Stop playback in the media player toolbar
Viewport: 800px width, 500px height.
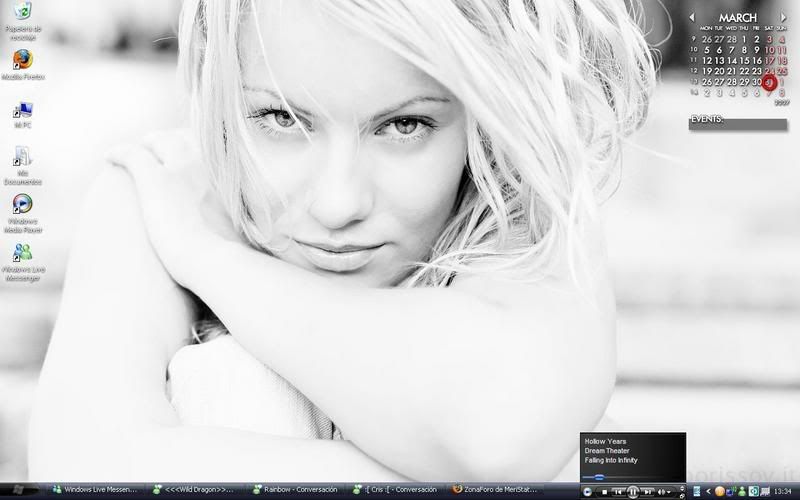[x=606, y=491]
